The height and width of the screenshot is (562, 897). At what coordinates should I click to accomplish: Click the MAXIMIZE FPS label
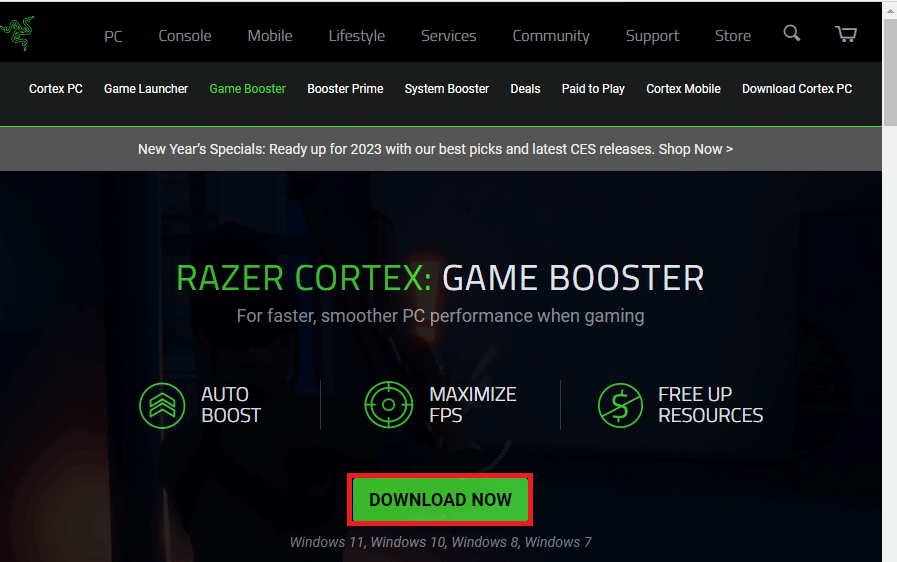(x=473, y=405)
